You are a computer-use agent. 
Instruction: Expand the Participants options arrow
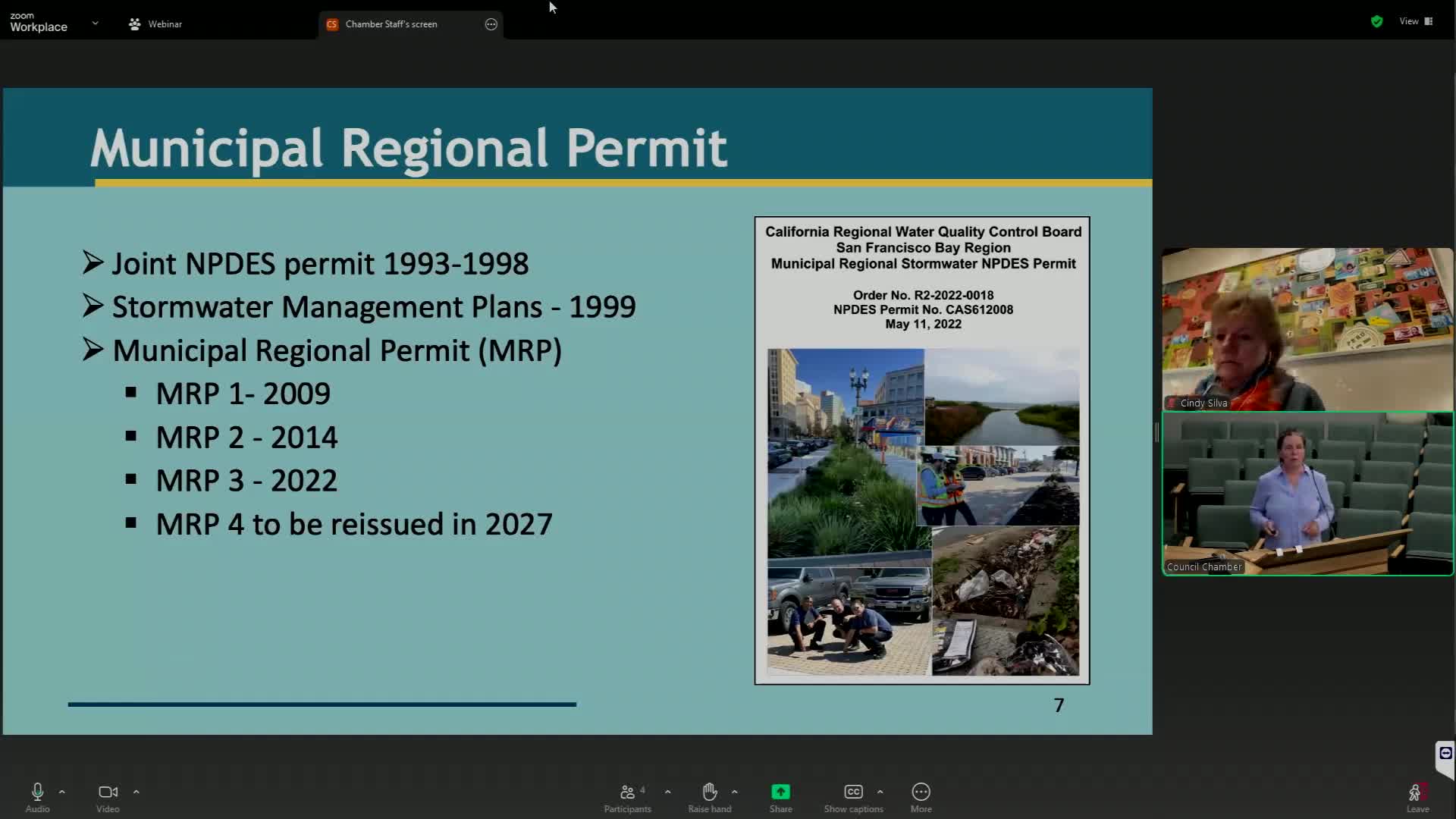667,792
